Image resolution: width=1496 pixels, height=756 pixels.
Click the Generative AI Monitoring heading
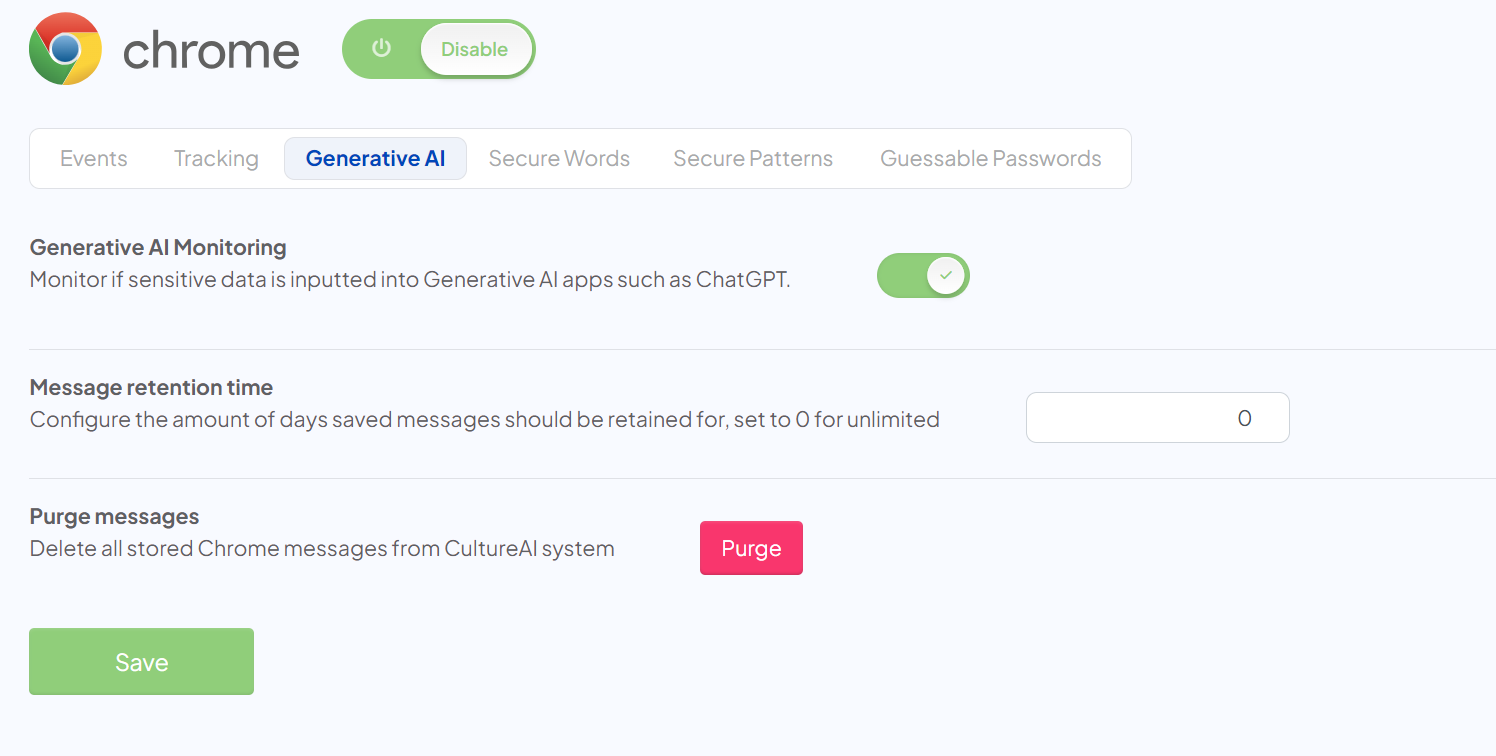(158, 247)
